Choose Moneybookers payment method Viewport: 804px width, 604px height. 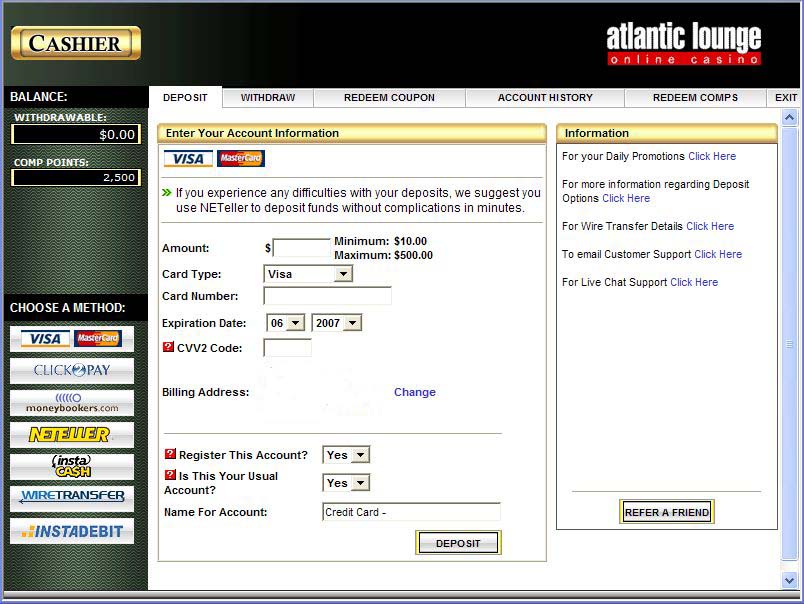click(x=72, y=403)
